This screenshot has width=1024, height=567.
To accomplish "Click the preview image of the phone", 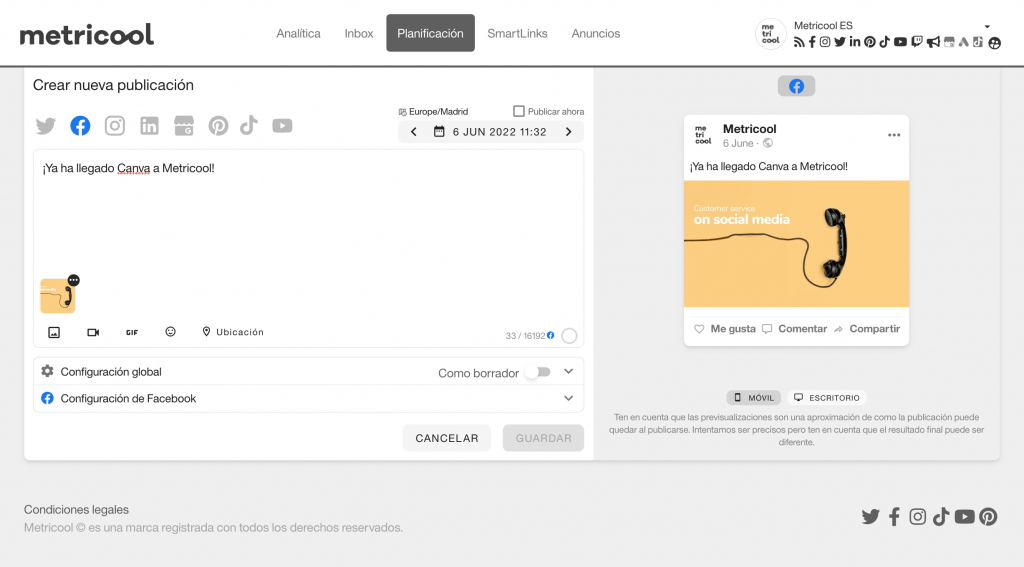I will coord(796,244).
